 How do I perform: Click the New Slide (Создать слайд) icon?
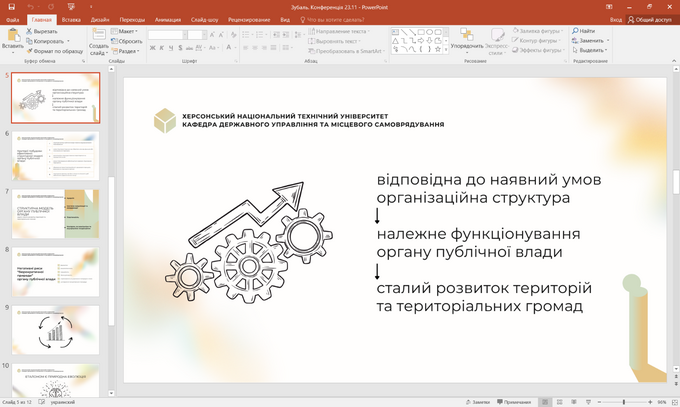point(98,35)
